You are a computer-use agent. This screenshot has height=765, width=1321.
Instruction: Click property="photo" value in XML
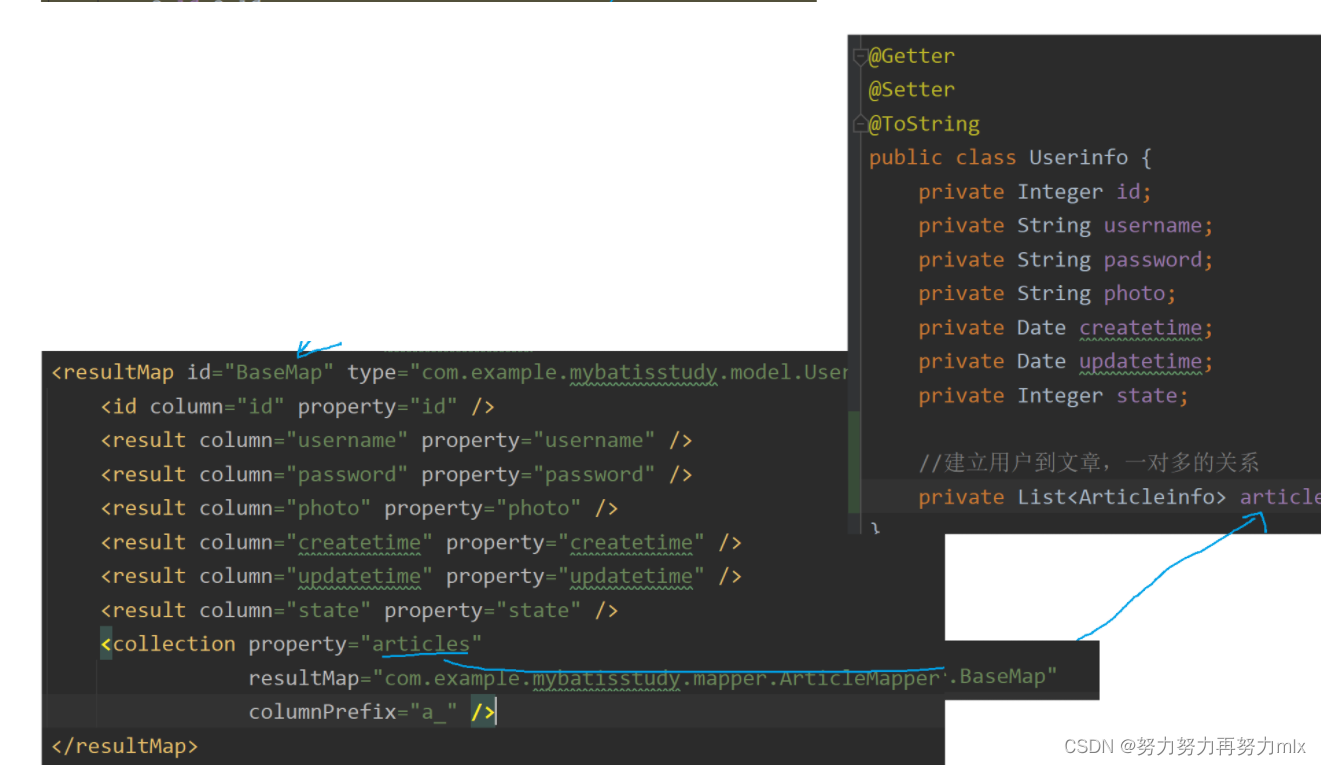click(x=539, y=508)
